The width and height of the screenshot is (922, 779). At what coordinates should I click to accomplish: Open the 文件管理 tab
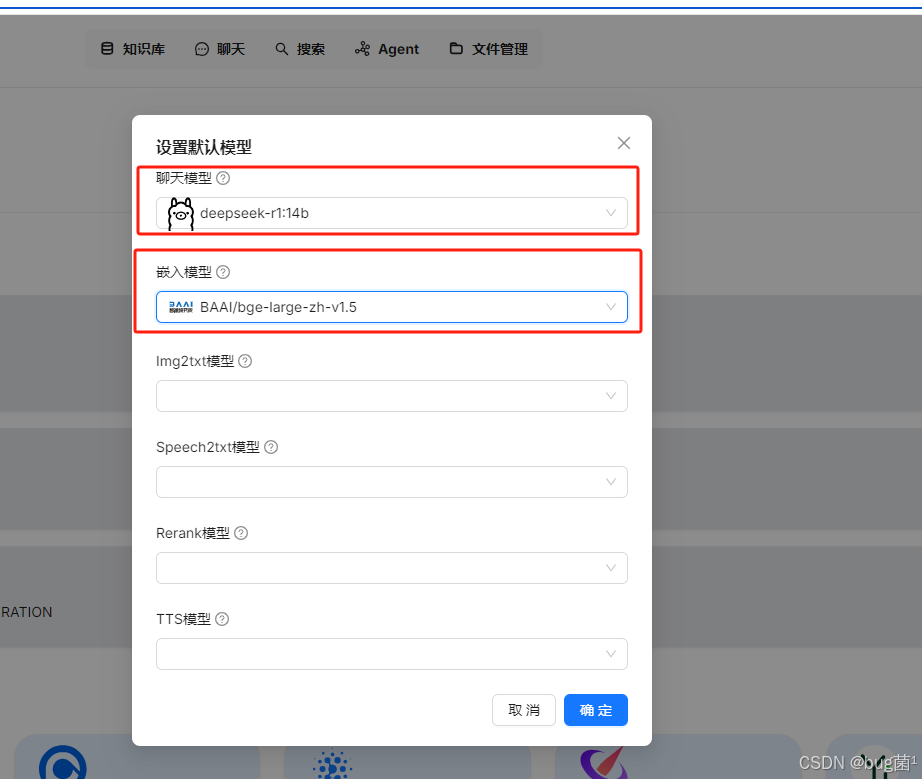tap(489, 49)
